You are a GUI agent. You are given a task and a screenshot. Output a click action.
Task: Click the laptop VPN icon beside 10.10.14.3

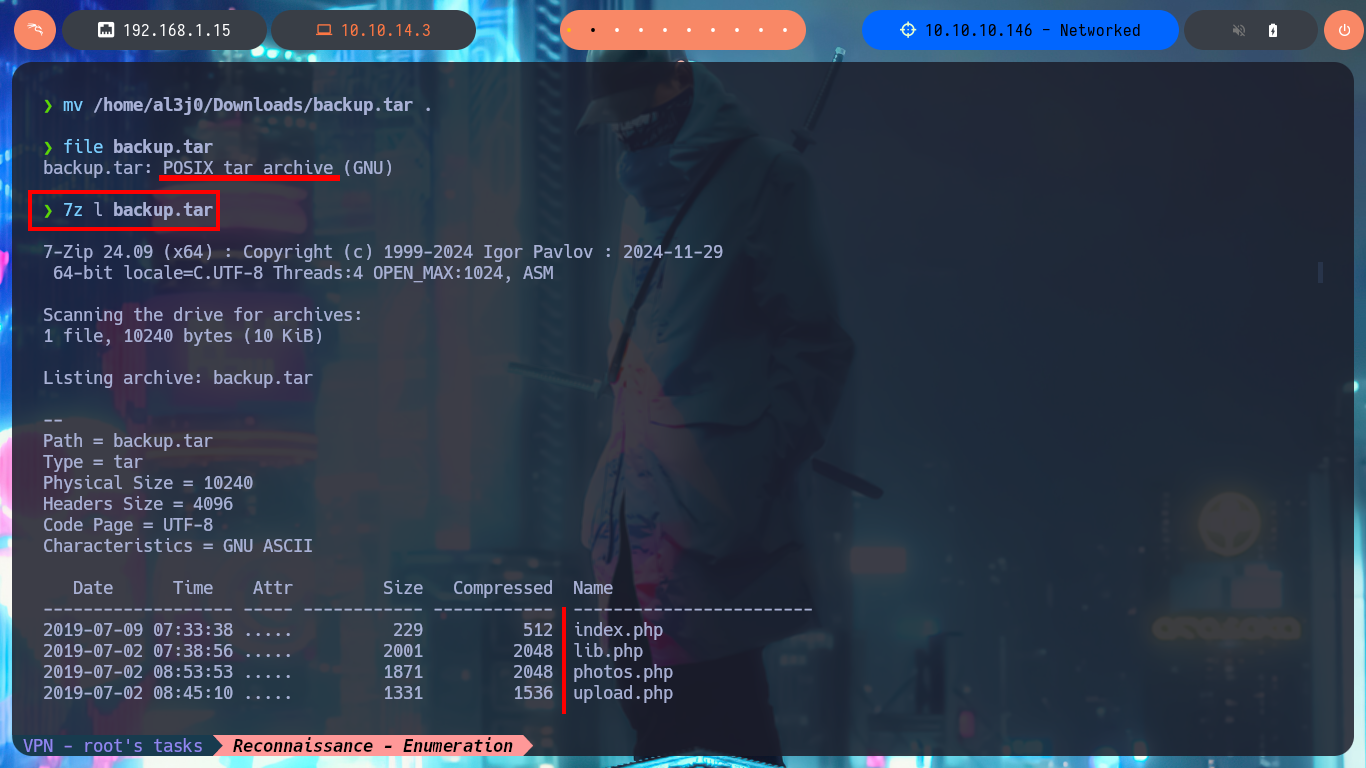coord(324,30)
